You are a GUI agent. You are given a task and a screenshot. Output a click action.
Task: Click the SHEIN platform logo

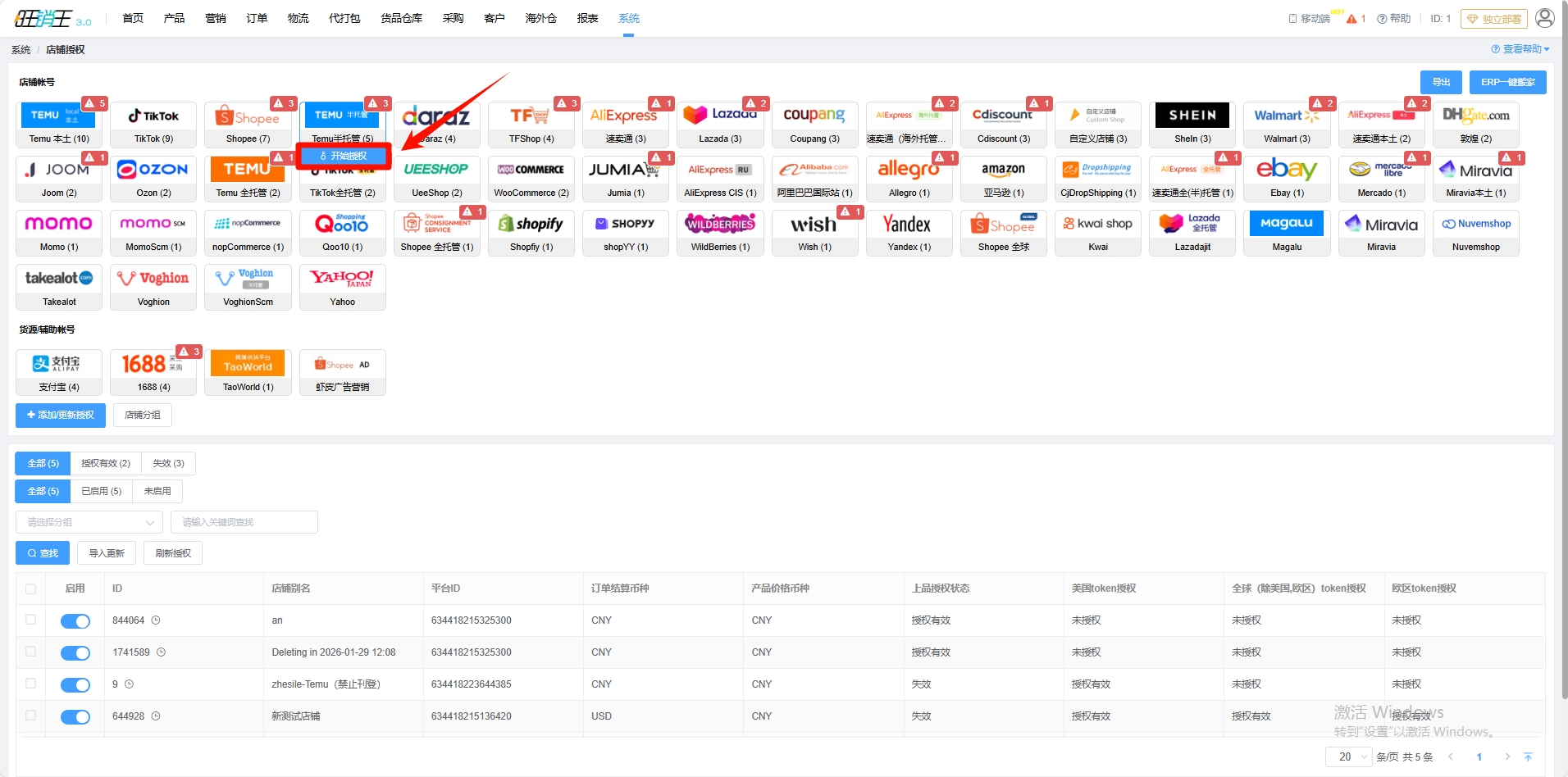1192,116
